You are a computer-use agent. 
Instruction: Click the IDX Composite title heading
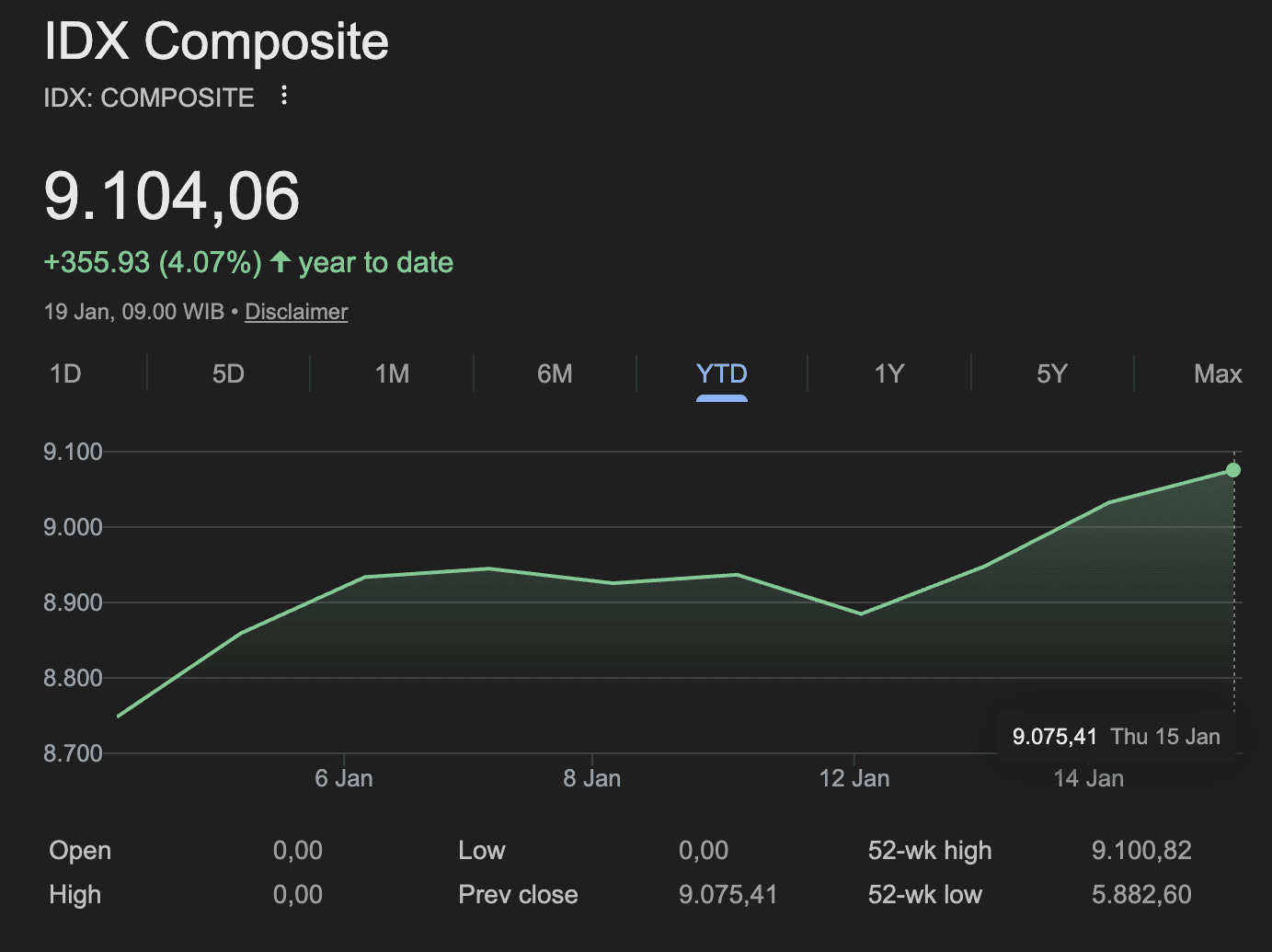pyautogui.click(x=216, y=42)
